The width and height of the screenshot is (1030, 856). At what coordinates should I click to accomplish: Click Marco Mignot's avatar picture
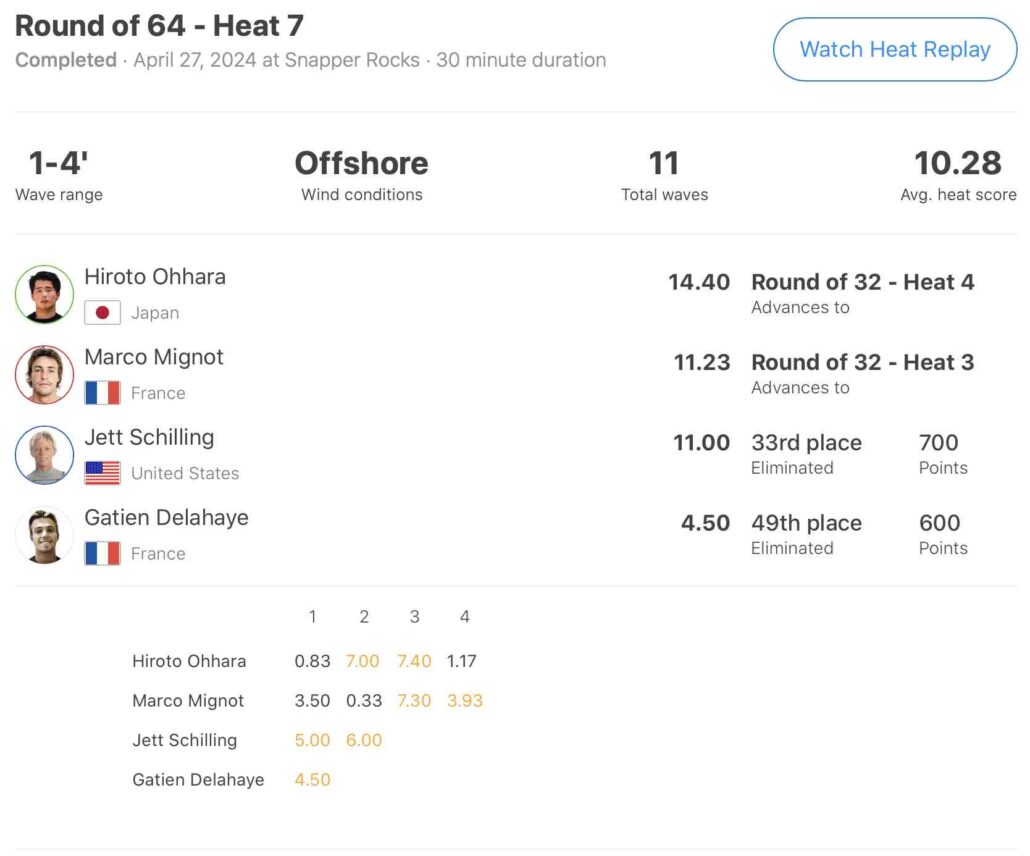[x=45, y=374]
